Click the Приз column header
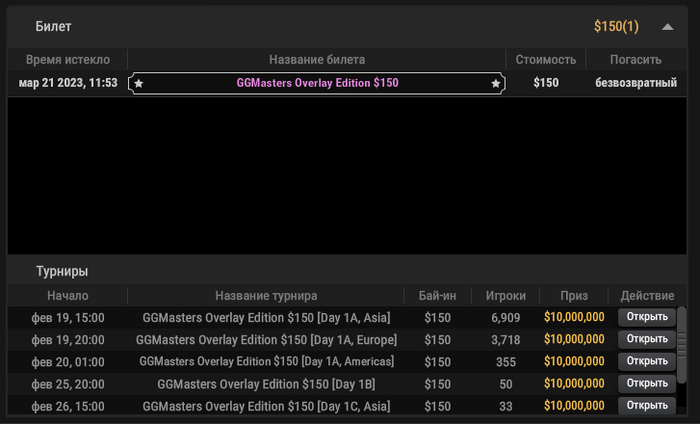700x424 pixels. (574, 295)
